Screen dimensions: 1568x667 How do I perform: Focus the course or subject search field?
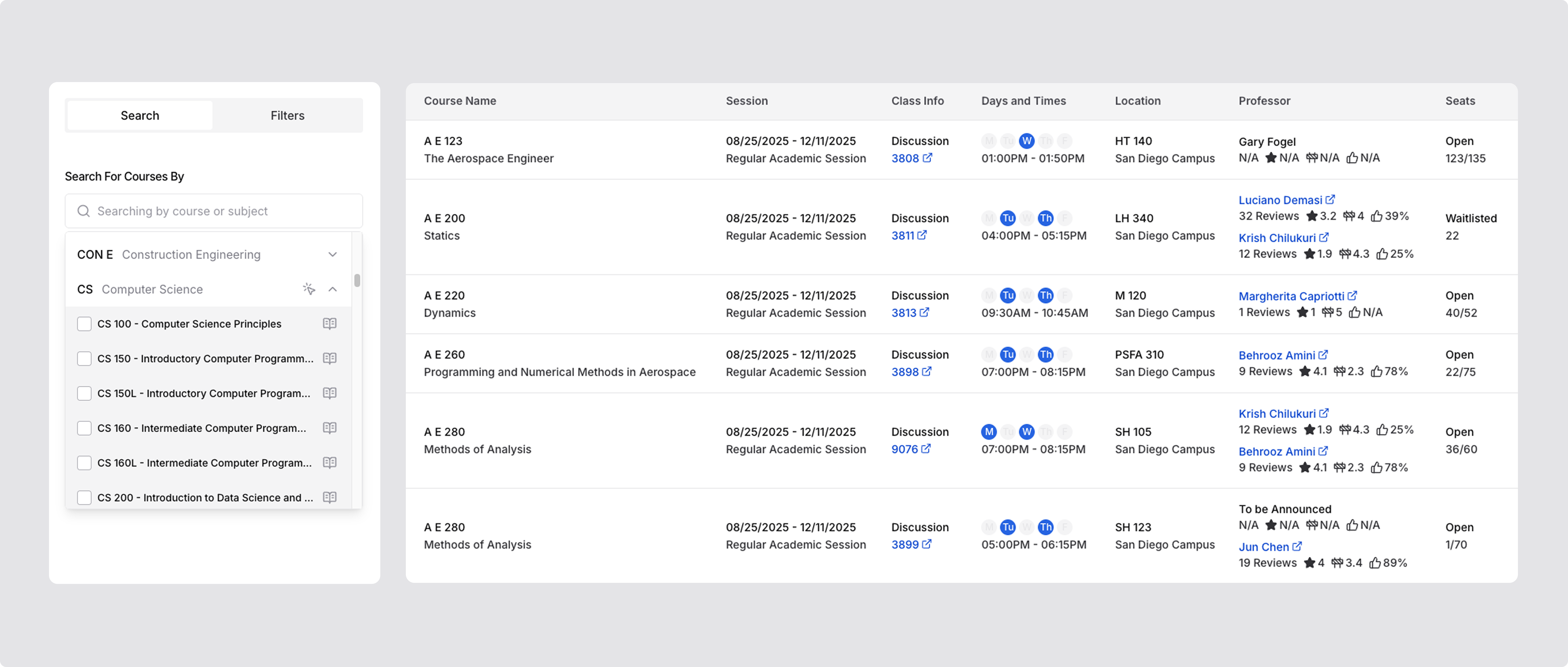click(x=219, y=211)
